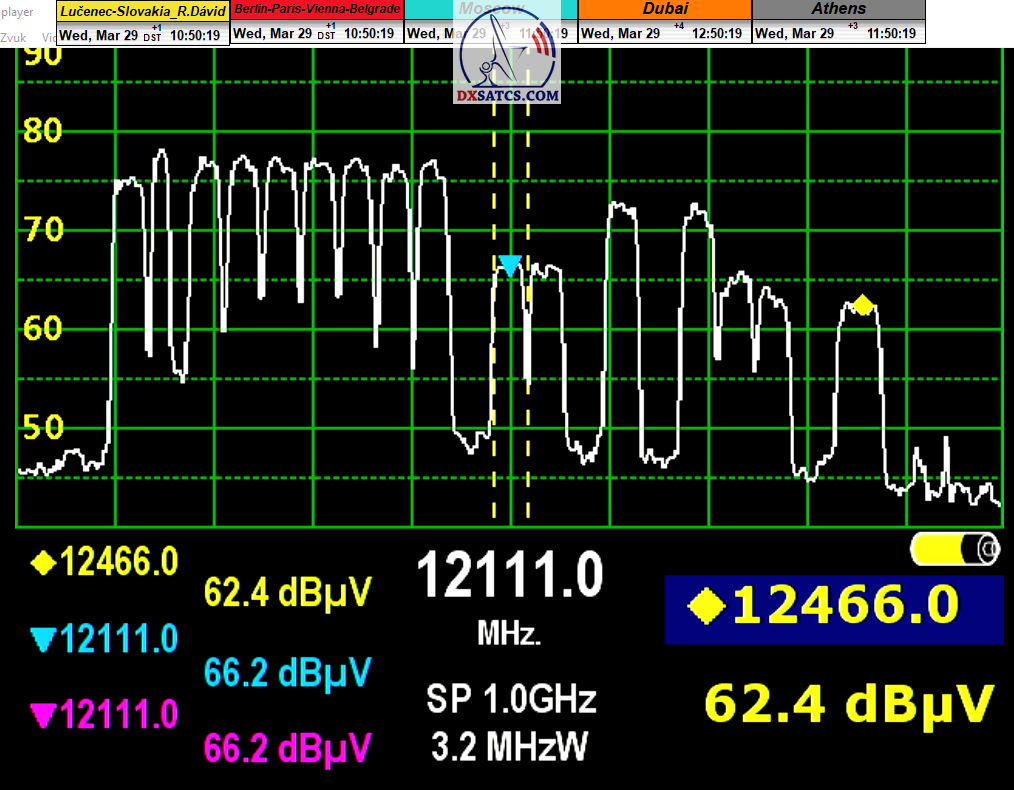Click yellow diamond icon beside 12466.0 legend

coord(43,563)
